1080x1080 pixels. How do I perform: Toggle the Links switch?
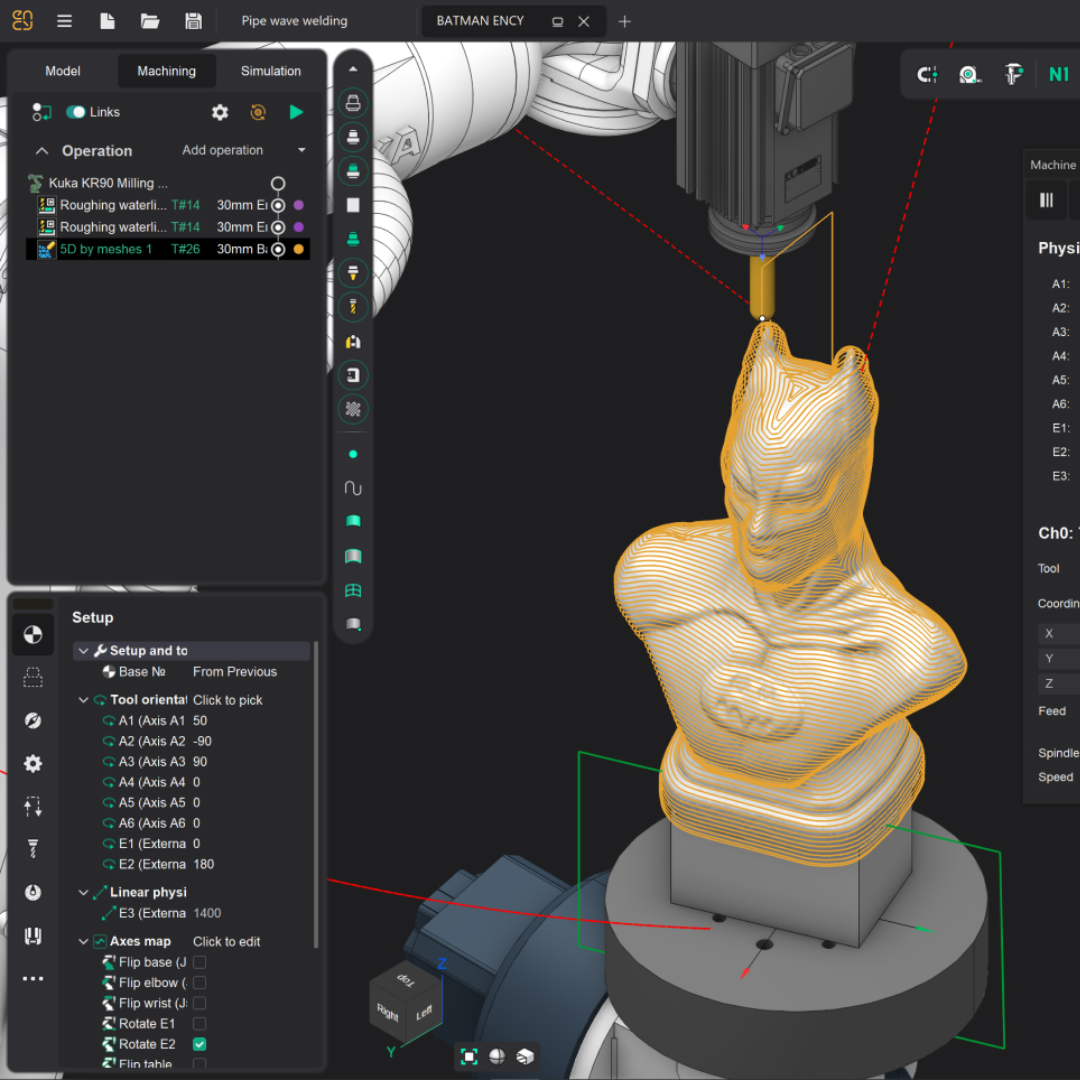(76, 112)
